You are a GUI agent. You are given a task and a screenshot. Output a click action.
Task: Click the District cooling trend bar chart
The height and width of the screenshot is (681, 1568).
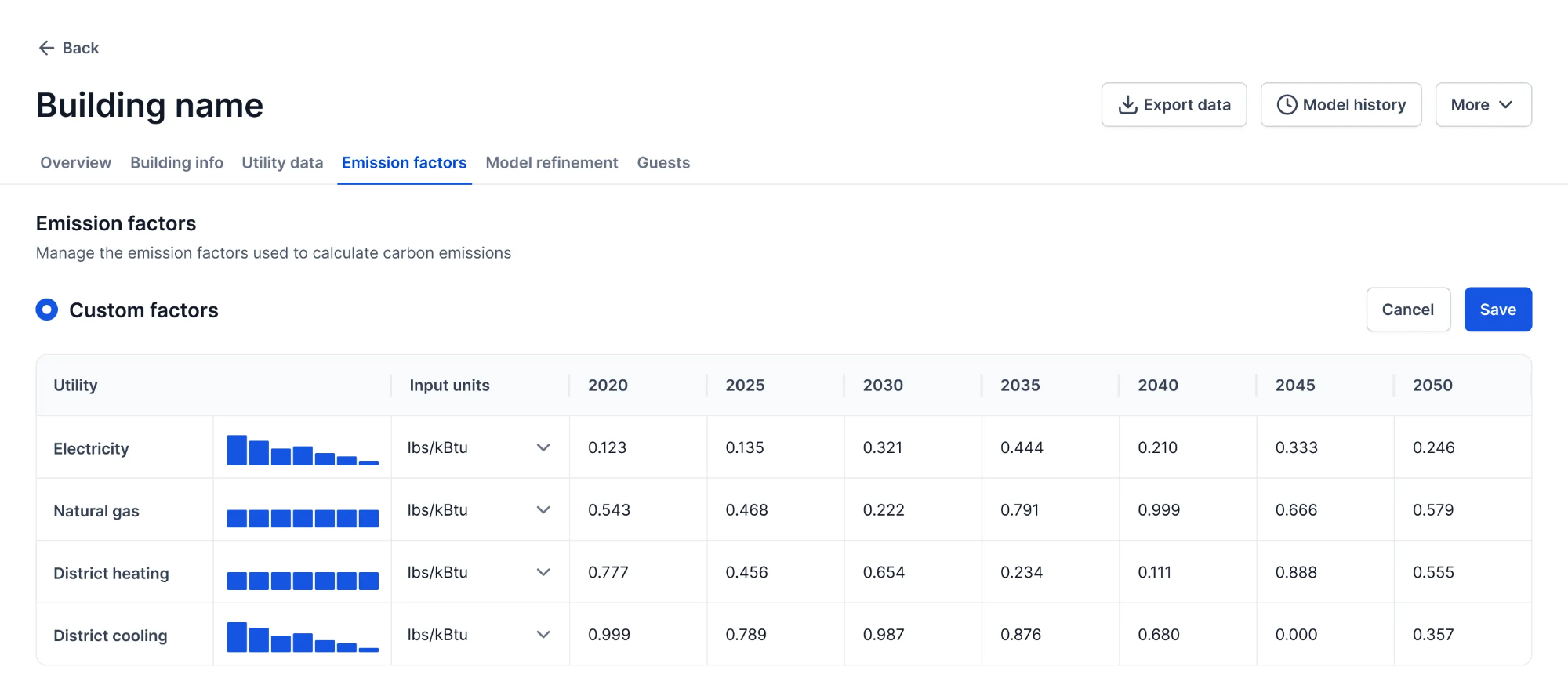tap(303, 636)
